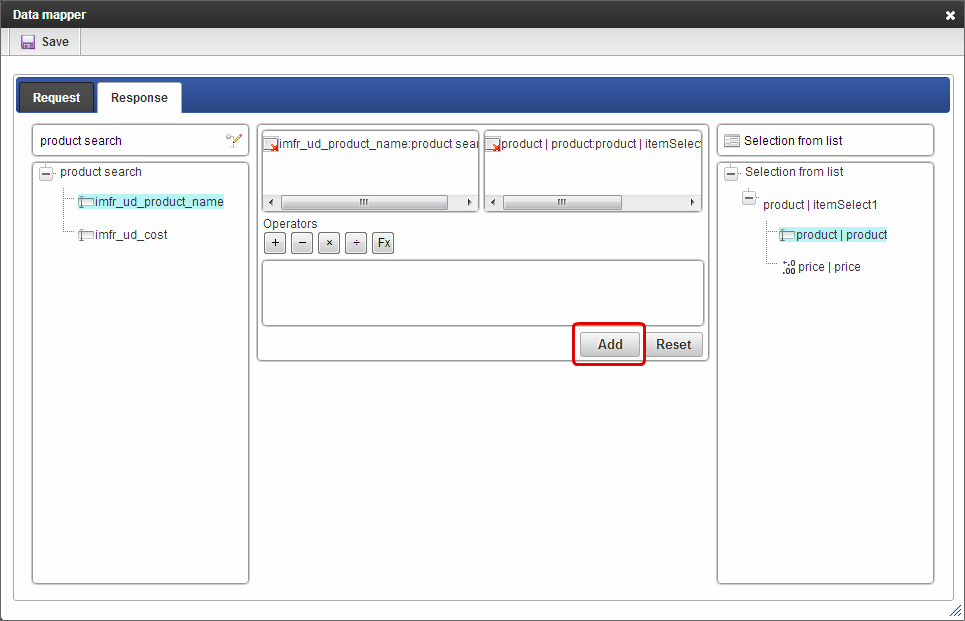The height and width of the screenshot is (621, 965).
Task: Click the left mapping box horizontal scrollbar thumb
Action: (364, 202)
